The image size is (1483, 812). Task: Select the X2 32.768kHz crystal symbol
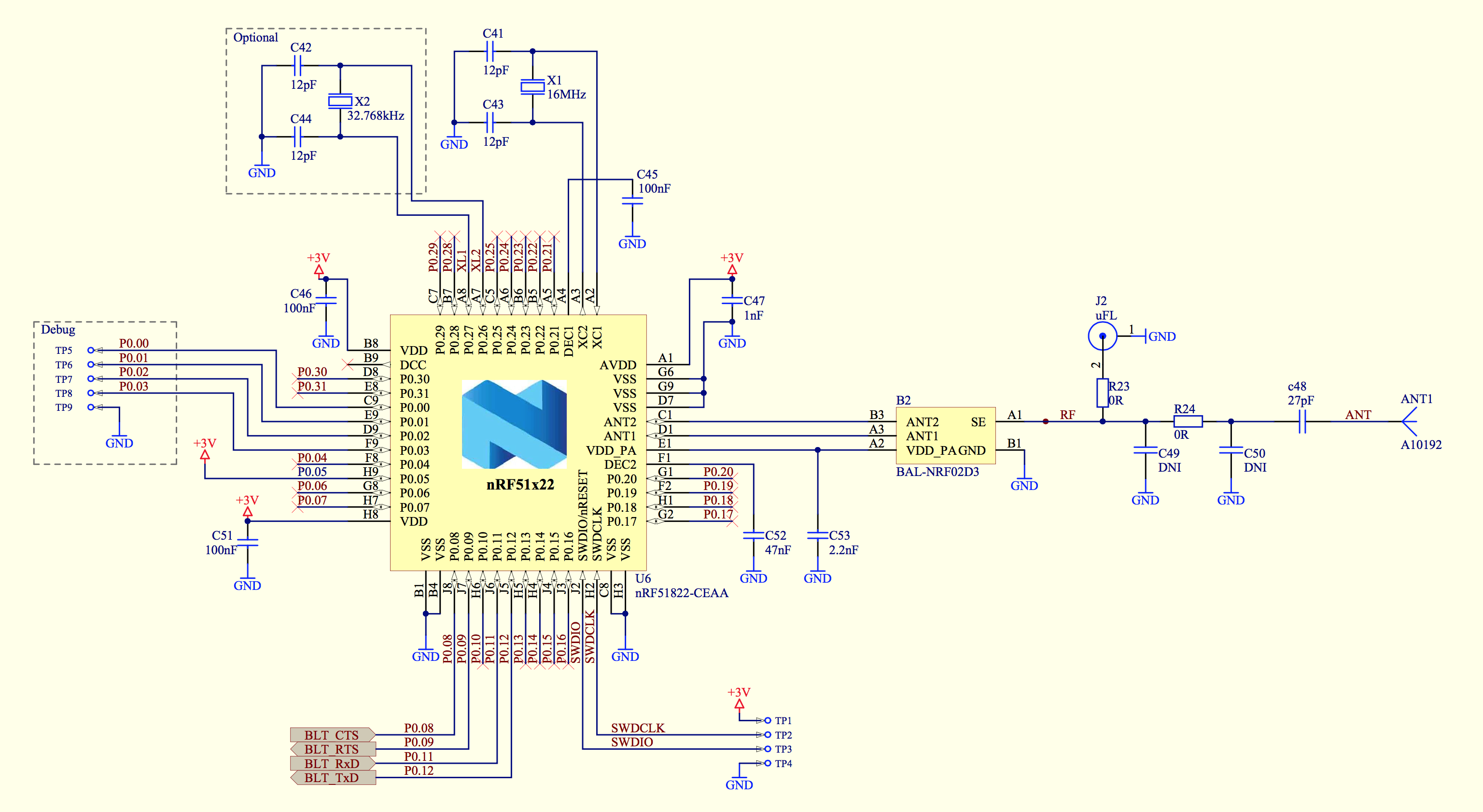(x=340, y=101)
